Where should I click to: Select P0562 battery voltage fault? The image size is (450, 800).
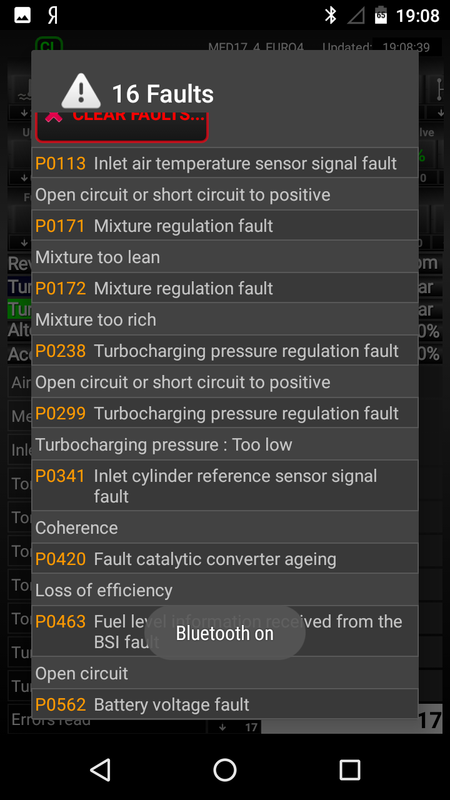pyautogui.click(x=224, y=704)
